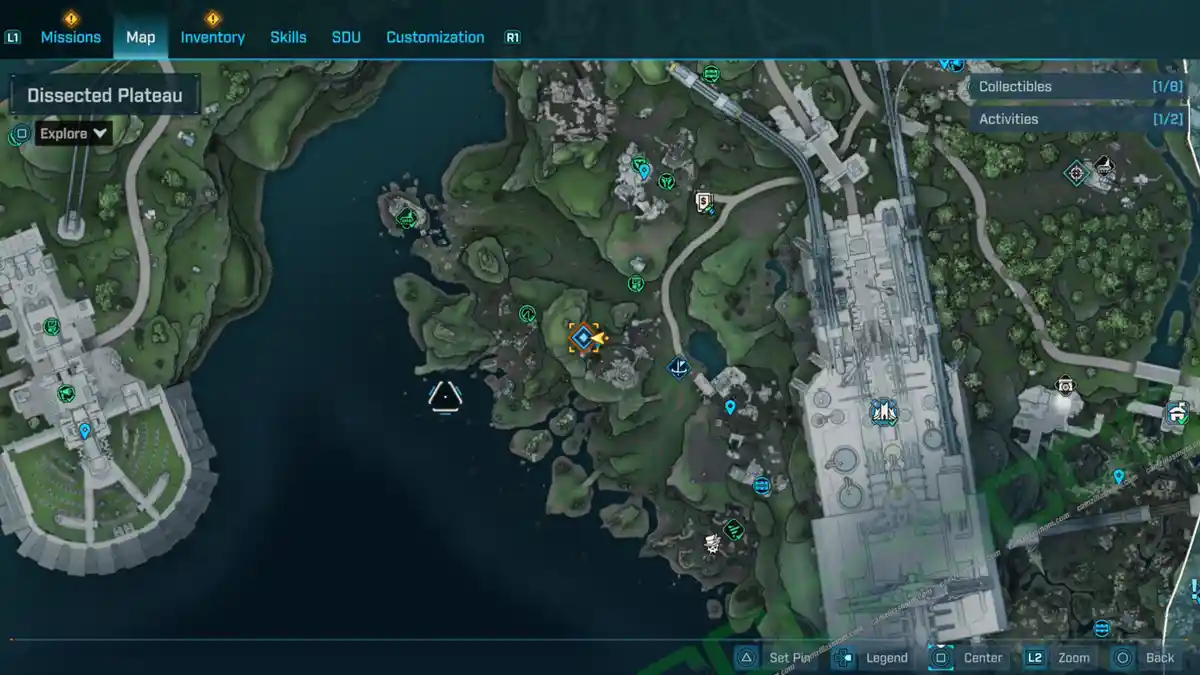Click the green icon on the small western island
Viewport: 1200px width, 675px height.
(x=407, y=219)
